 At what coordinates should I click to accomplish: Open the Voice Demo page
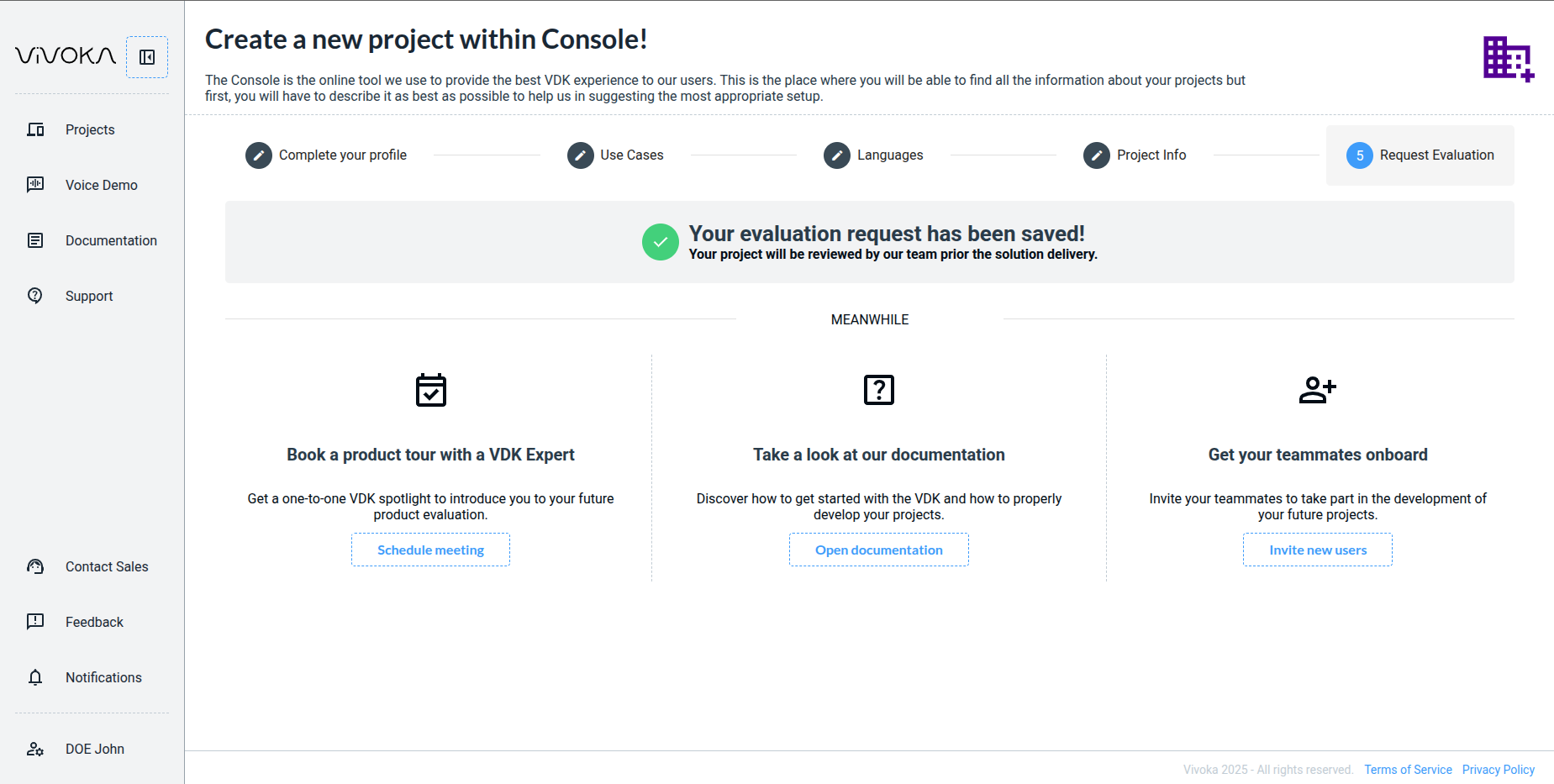(101, 185)
